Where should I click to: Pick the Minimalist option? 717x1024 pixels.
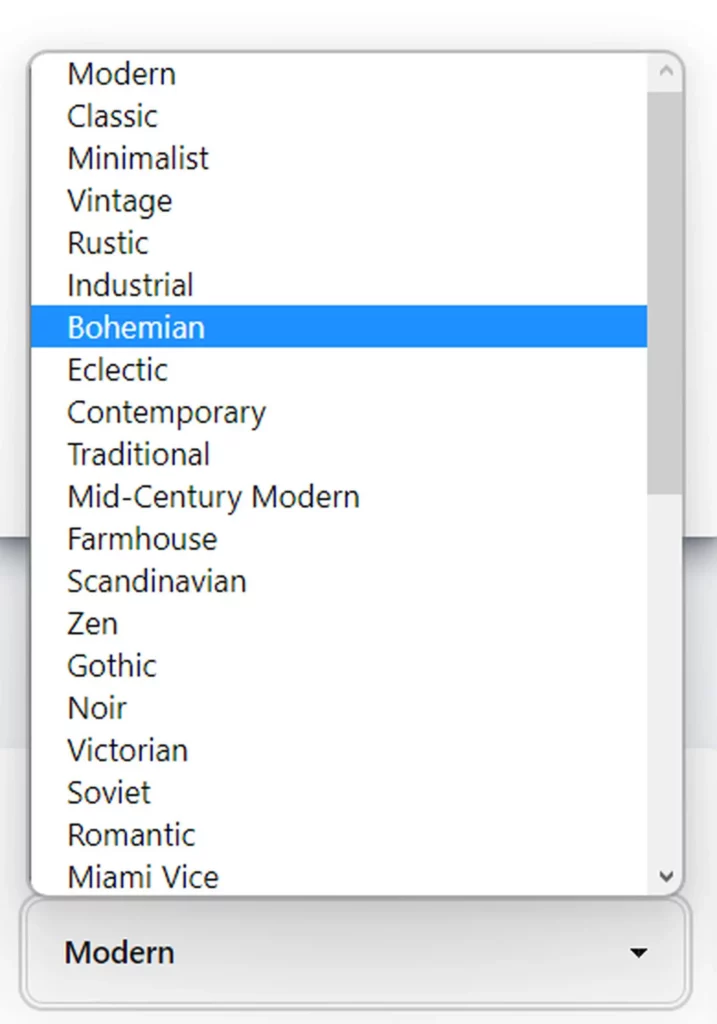click(x=138, y=158)
